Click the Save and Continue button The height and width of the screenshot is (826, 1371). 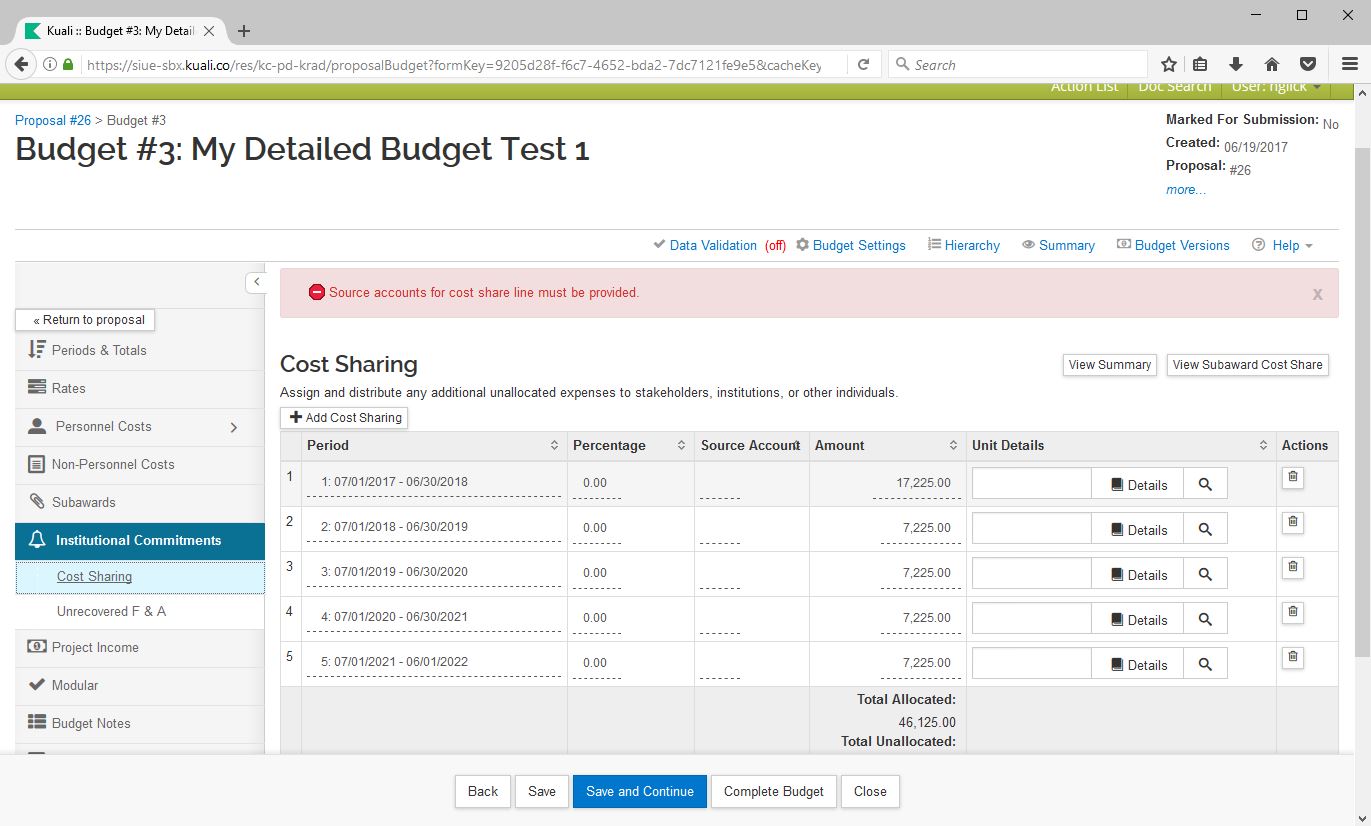[639, 791]
